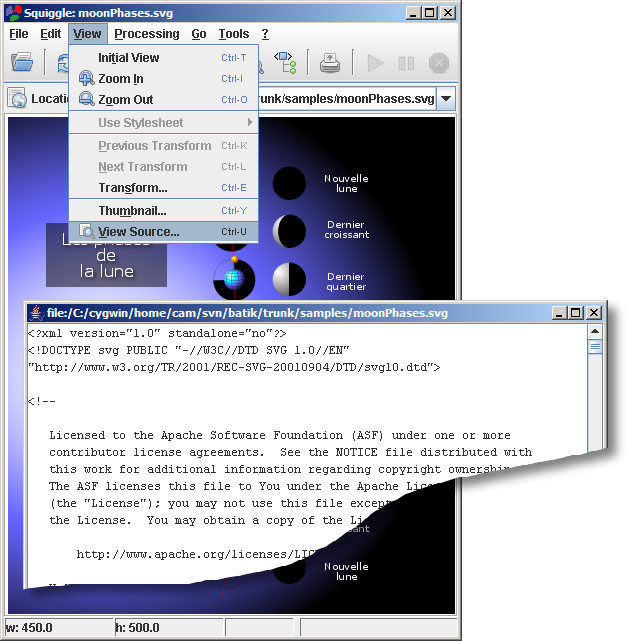Click the Go menu

(199, 34)
